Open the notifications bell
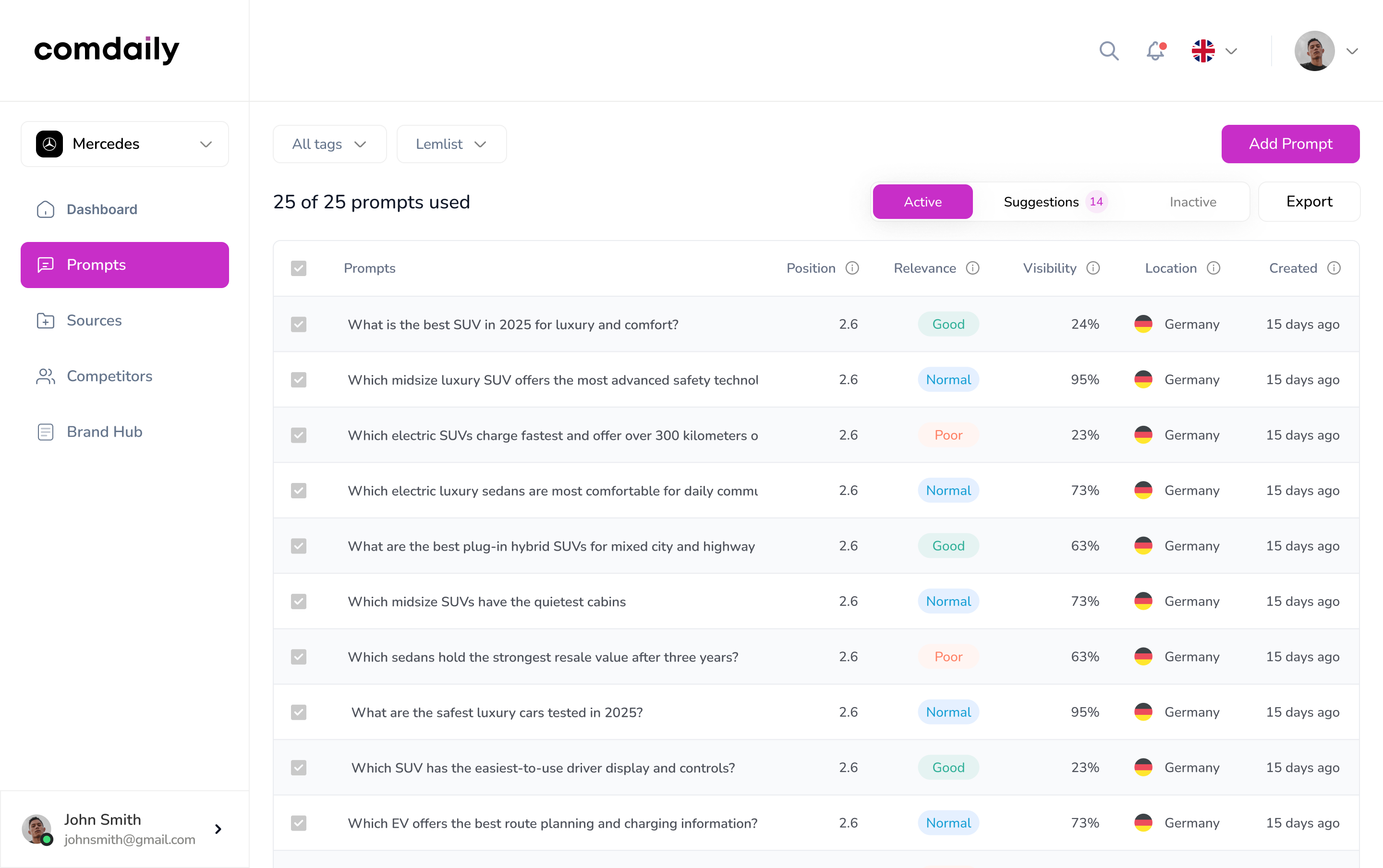 pos(1156,51)
